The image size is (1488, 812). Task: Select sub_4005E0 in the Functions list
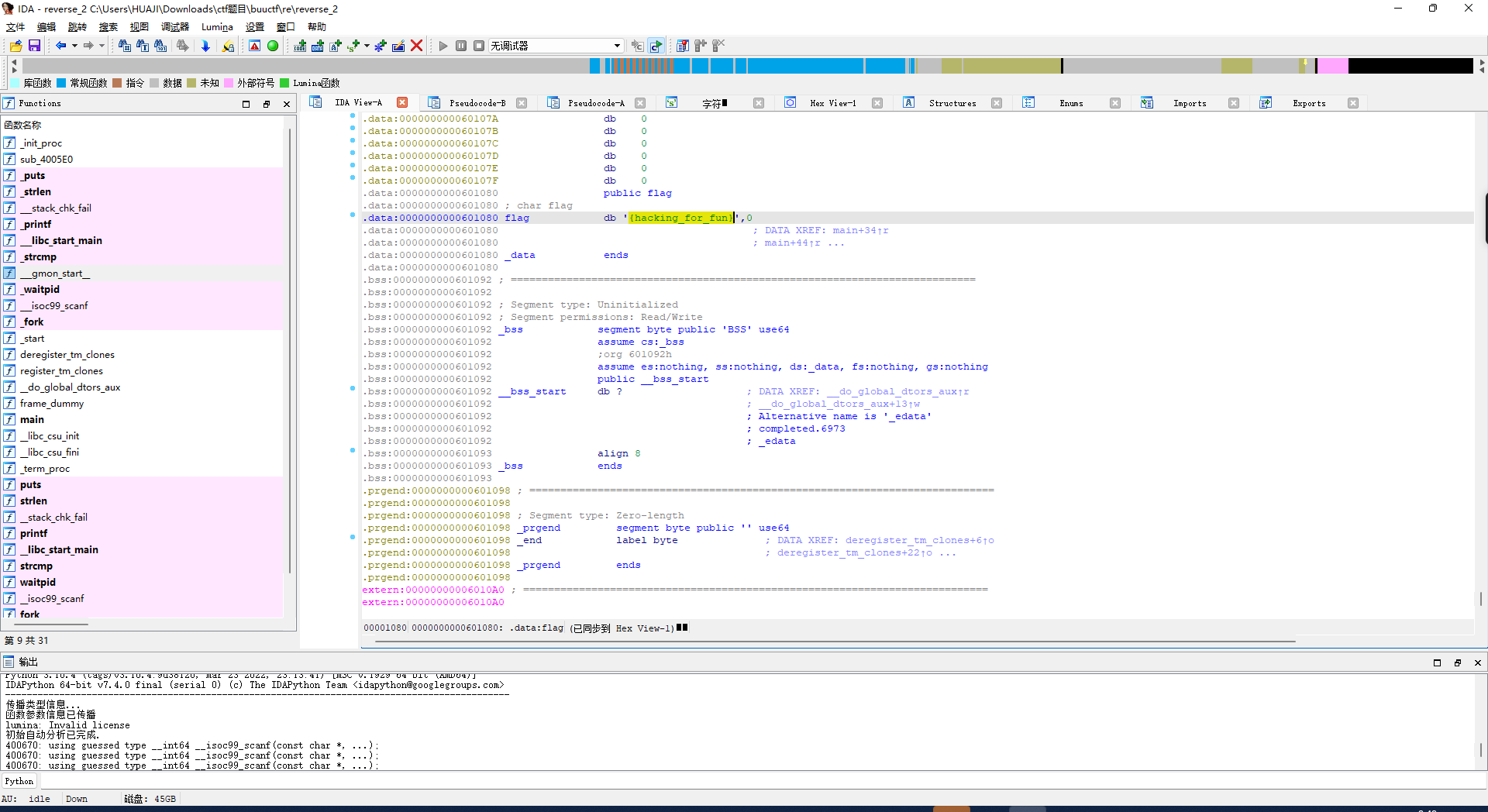pyautogui.click(x=46, y=159)
